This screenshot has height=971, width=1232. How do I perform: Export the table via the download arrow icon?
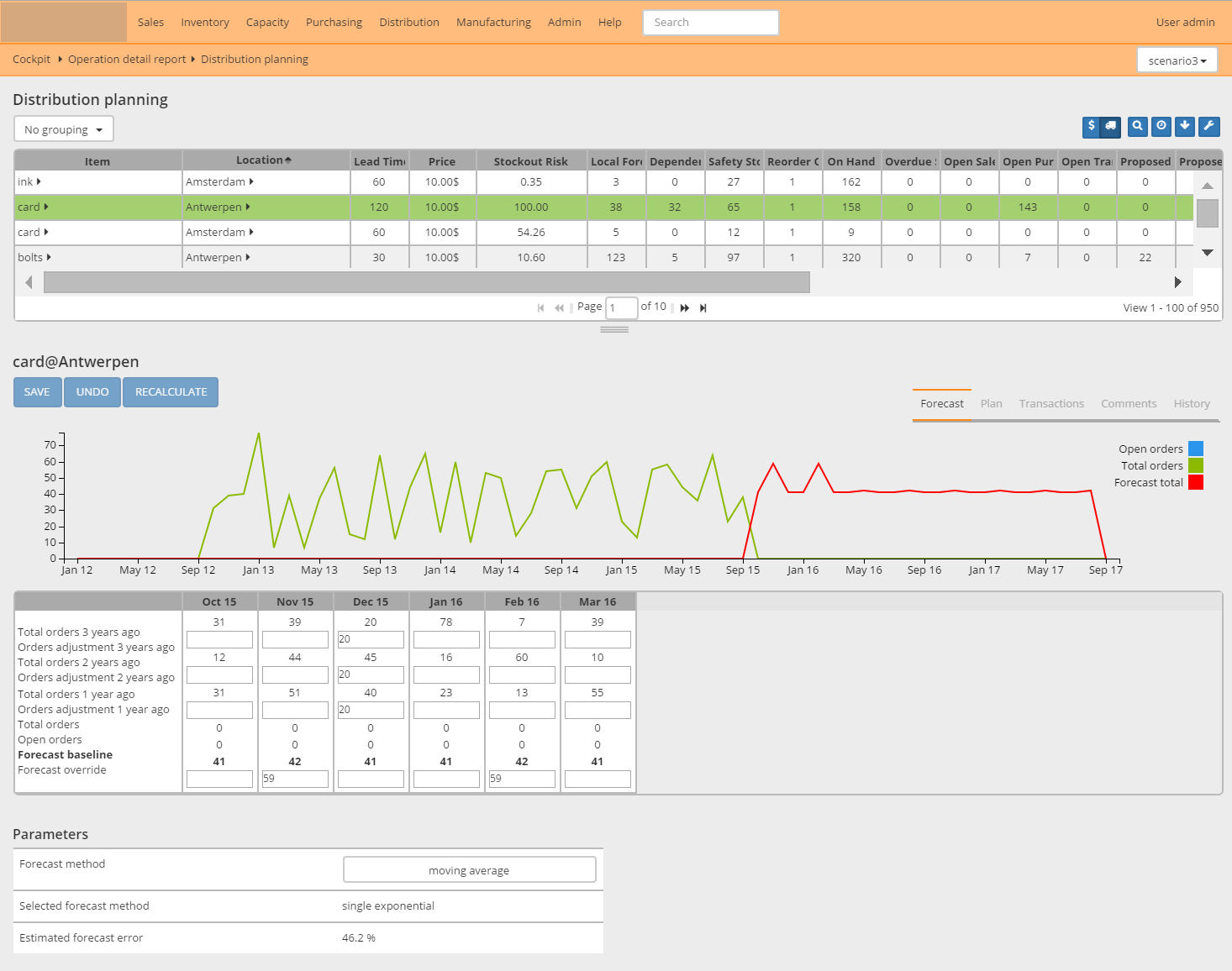pos(1185,127)
